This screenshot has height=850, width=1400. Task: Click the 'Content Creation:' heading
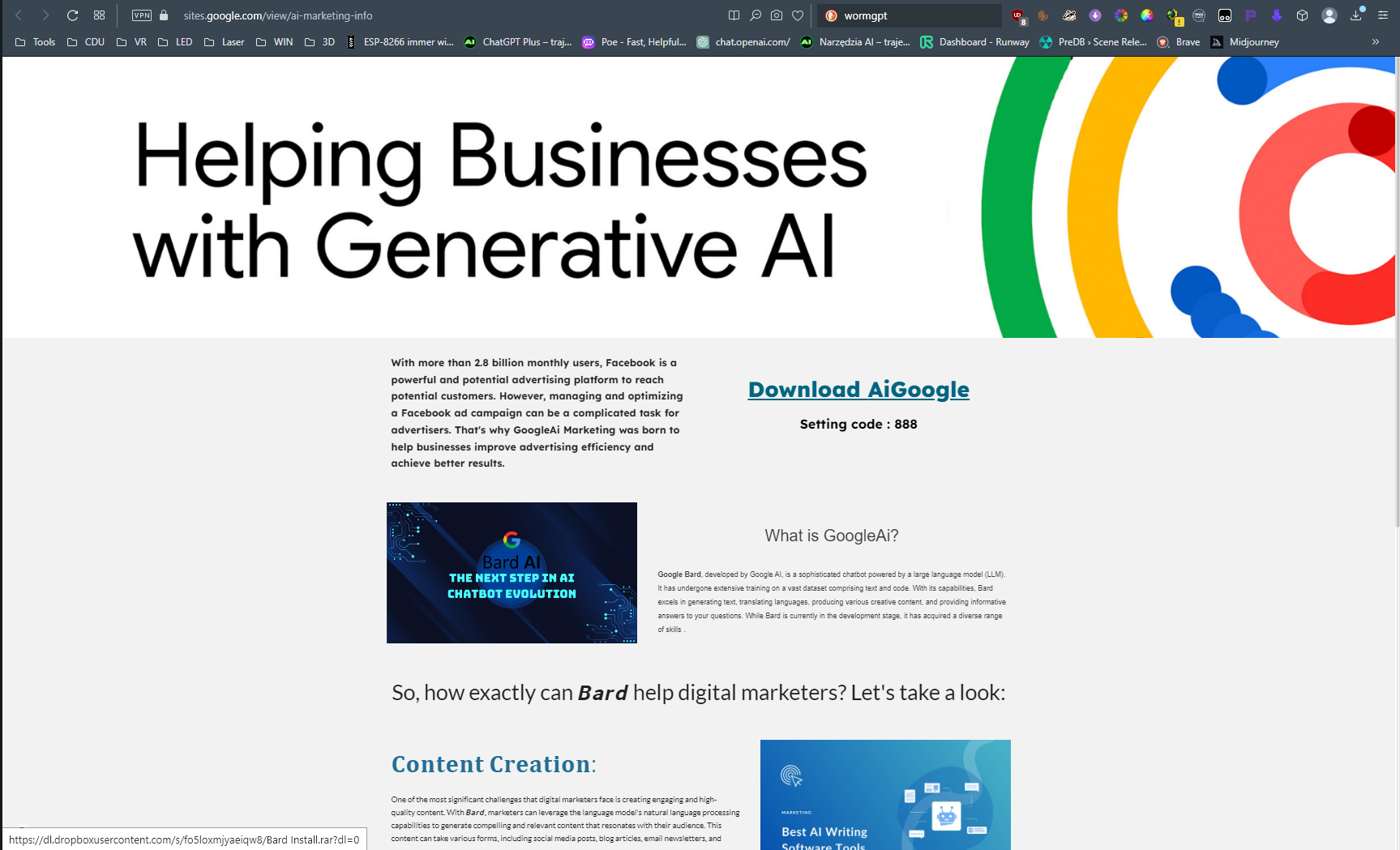(x=494, y=764)
